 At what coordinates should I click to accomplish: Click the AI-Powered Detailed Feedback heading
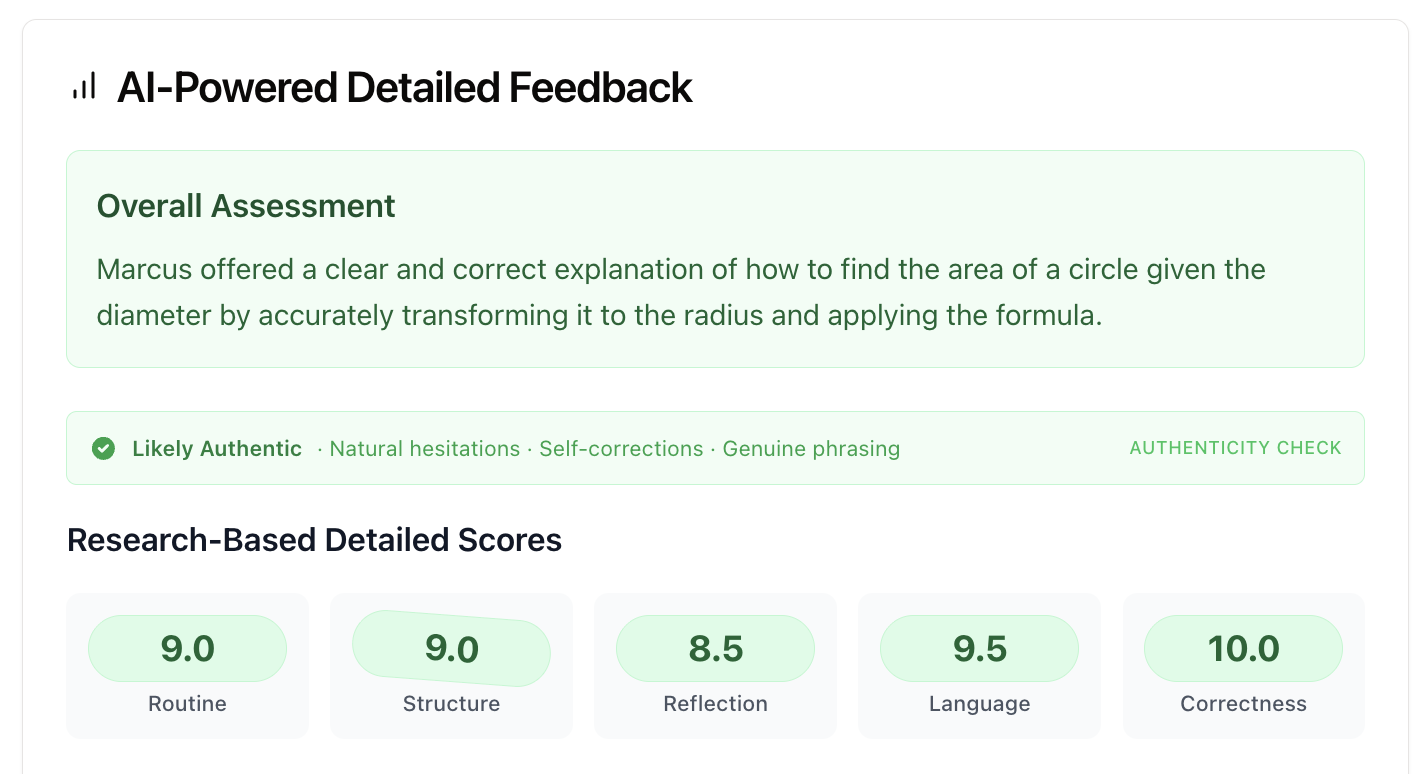tap(404, 88)
